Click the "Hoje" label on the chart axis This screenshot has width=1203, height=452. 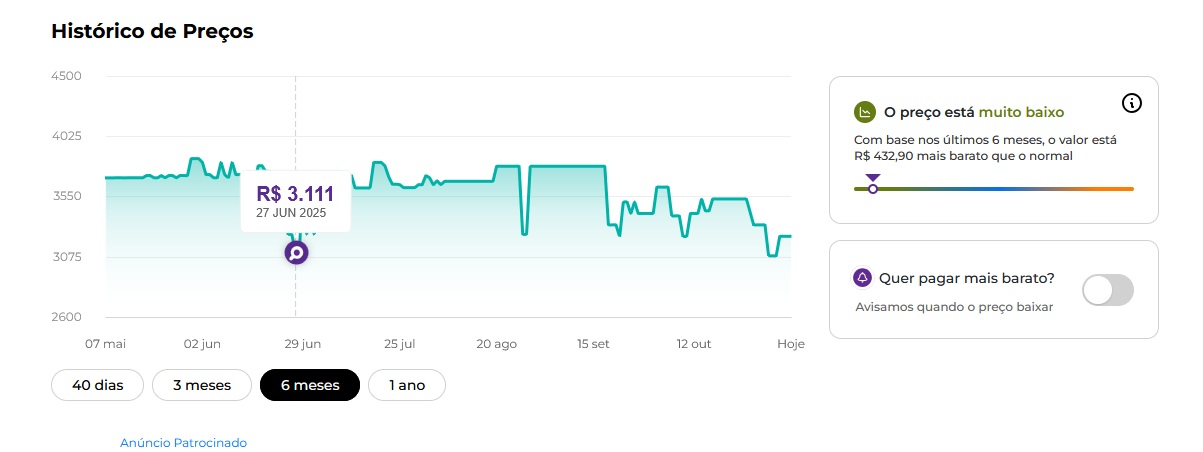791,344
